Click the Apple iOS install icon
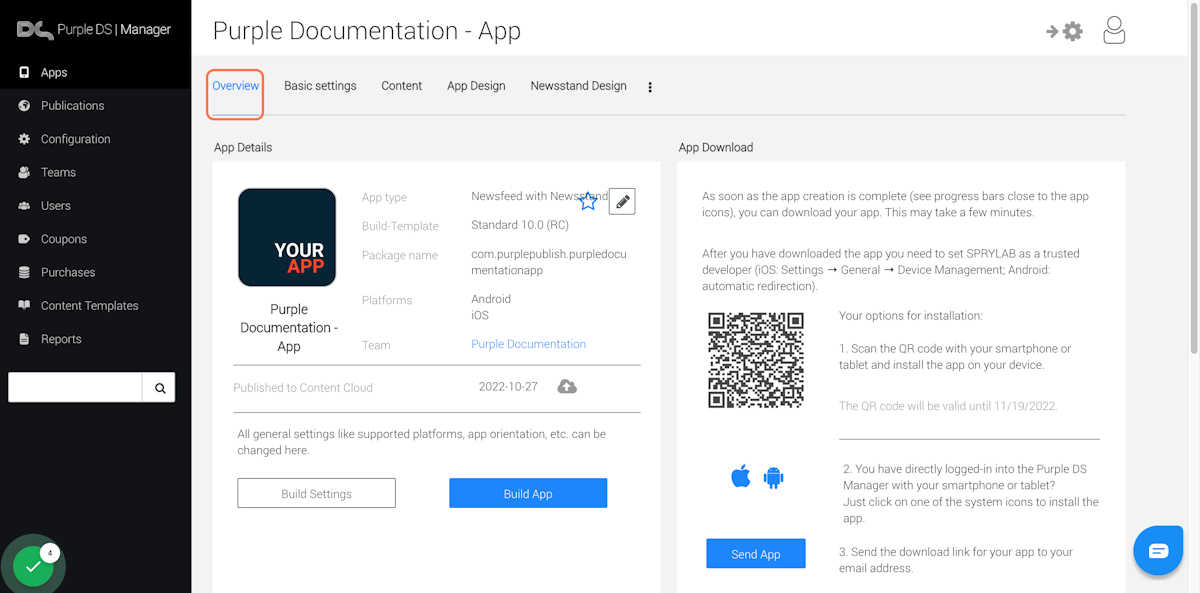The image size is (1200, 593). tap(741, 476)
